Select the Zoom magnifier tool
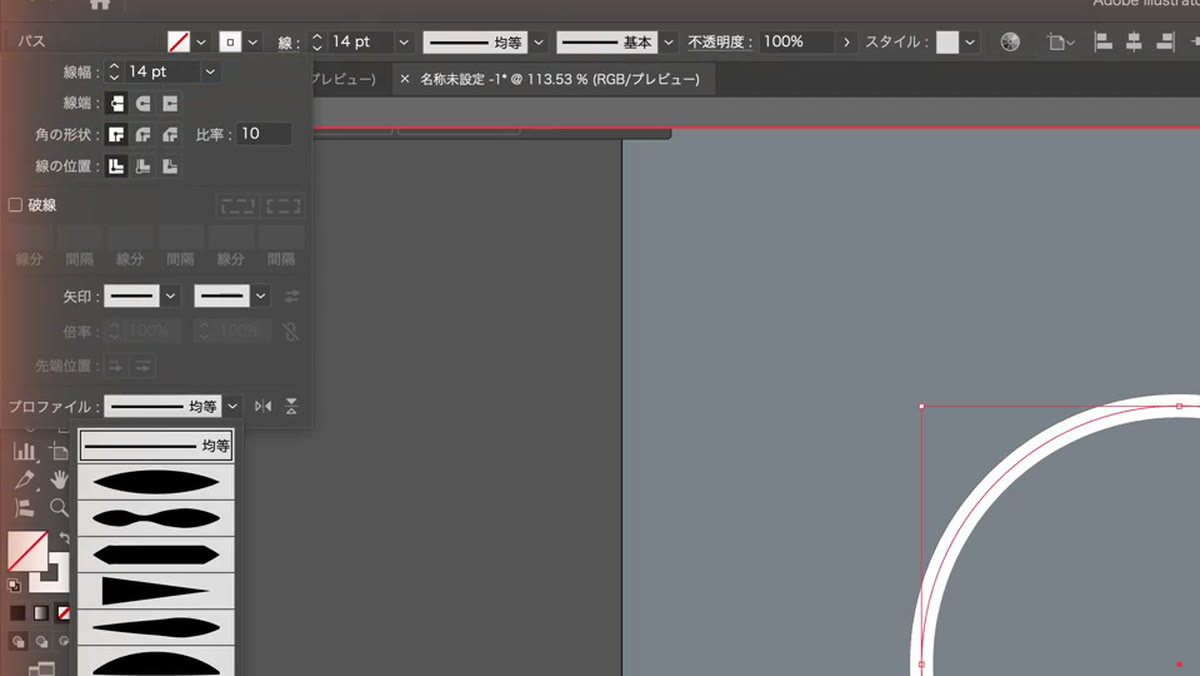 pyautogui.click(x=59, y=507)
